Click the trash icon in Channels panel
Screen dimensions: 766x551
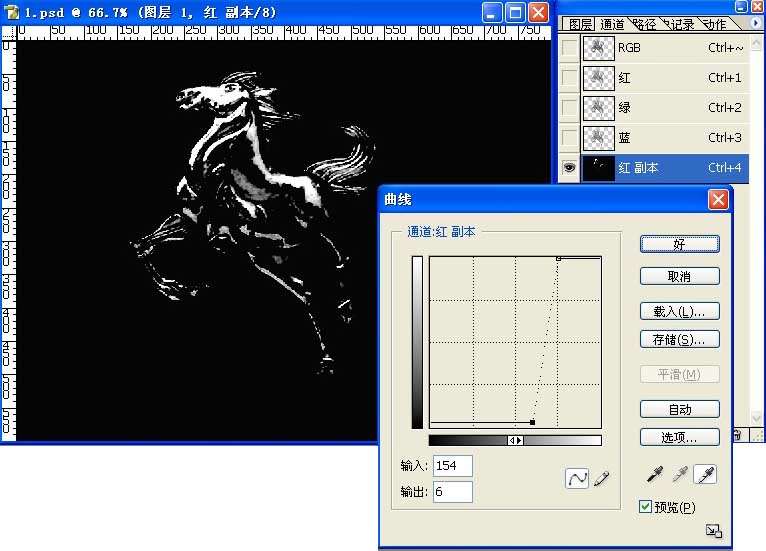coord(737,435)
